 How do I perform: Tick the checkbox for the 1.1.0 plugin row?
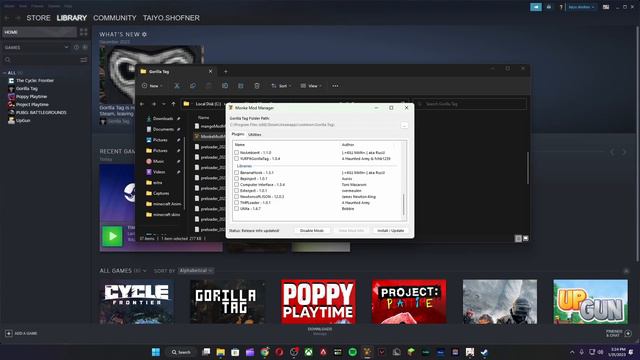(236, 152)
